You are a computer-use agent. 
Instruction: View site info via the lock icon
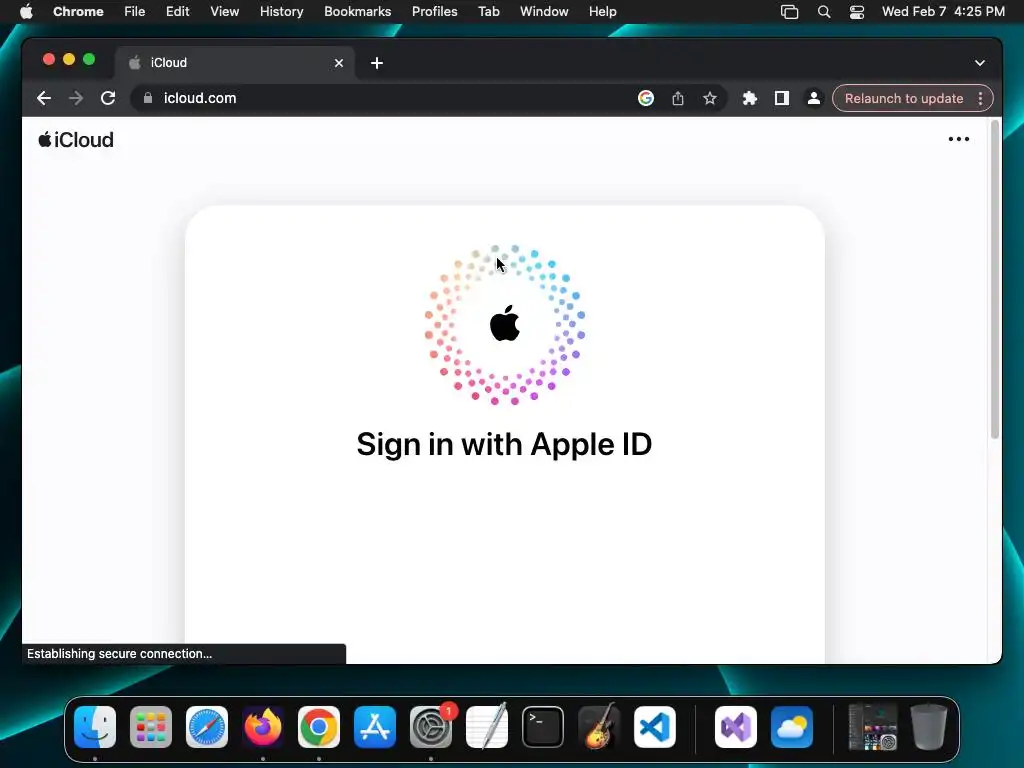(148, 98)
